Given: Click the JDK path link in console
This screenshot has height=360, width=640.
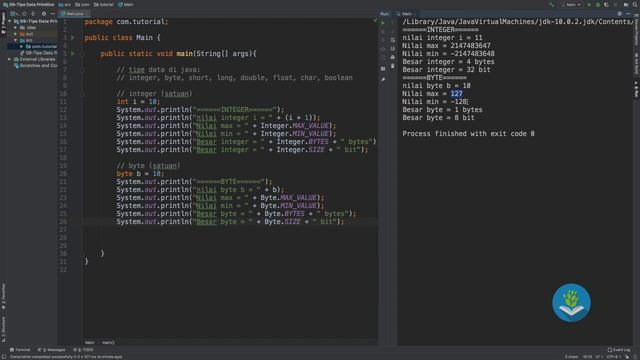Looking at the screenshot, I should (x=517, y=22).
